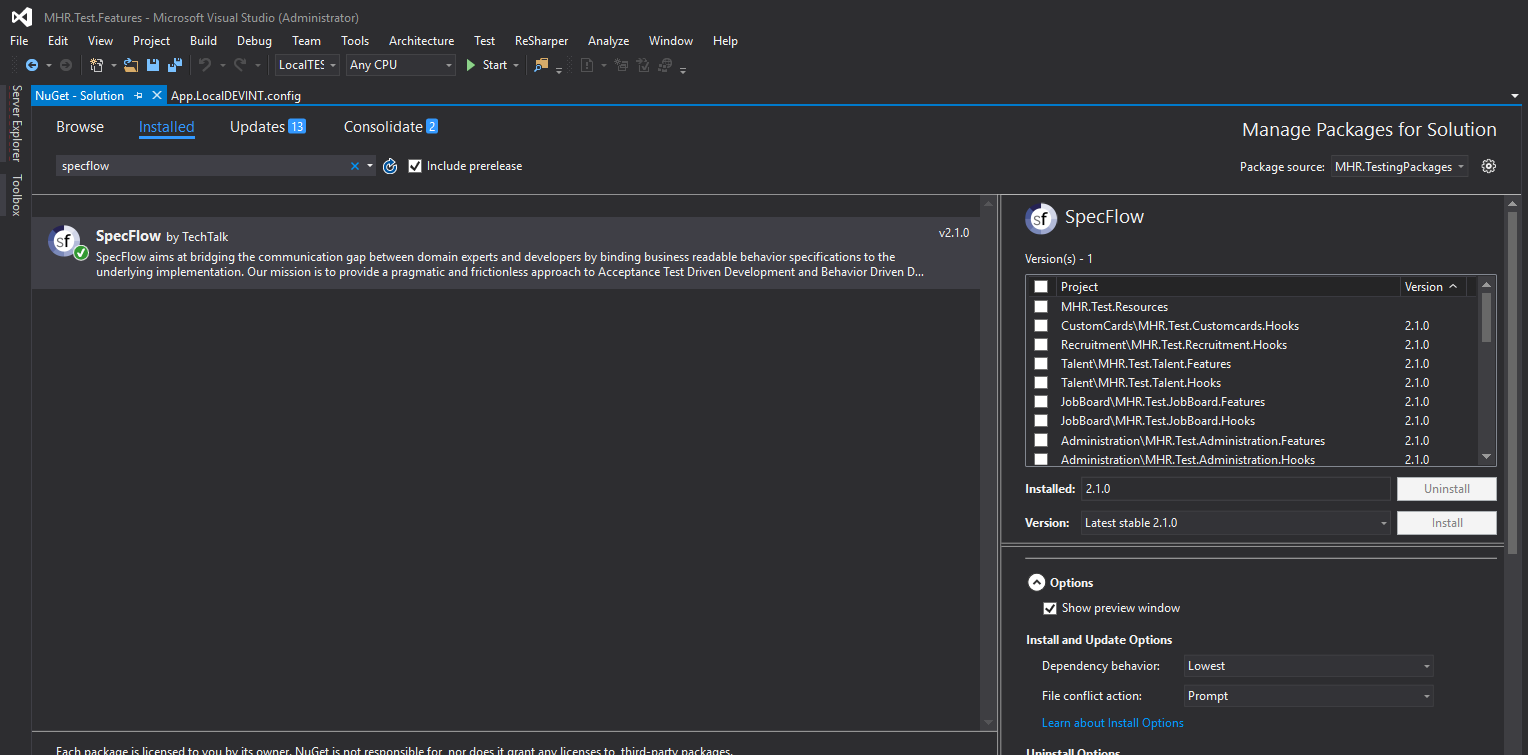Check the MHR.Test.Resources project checkbox
The width and height of the screenshot is (1528, 755).
point(1041,307)
